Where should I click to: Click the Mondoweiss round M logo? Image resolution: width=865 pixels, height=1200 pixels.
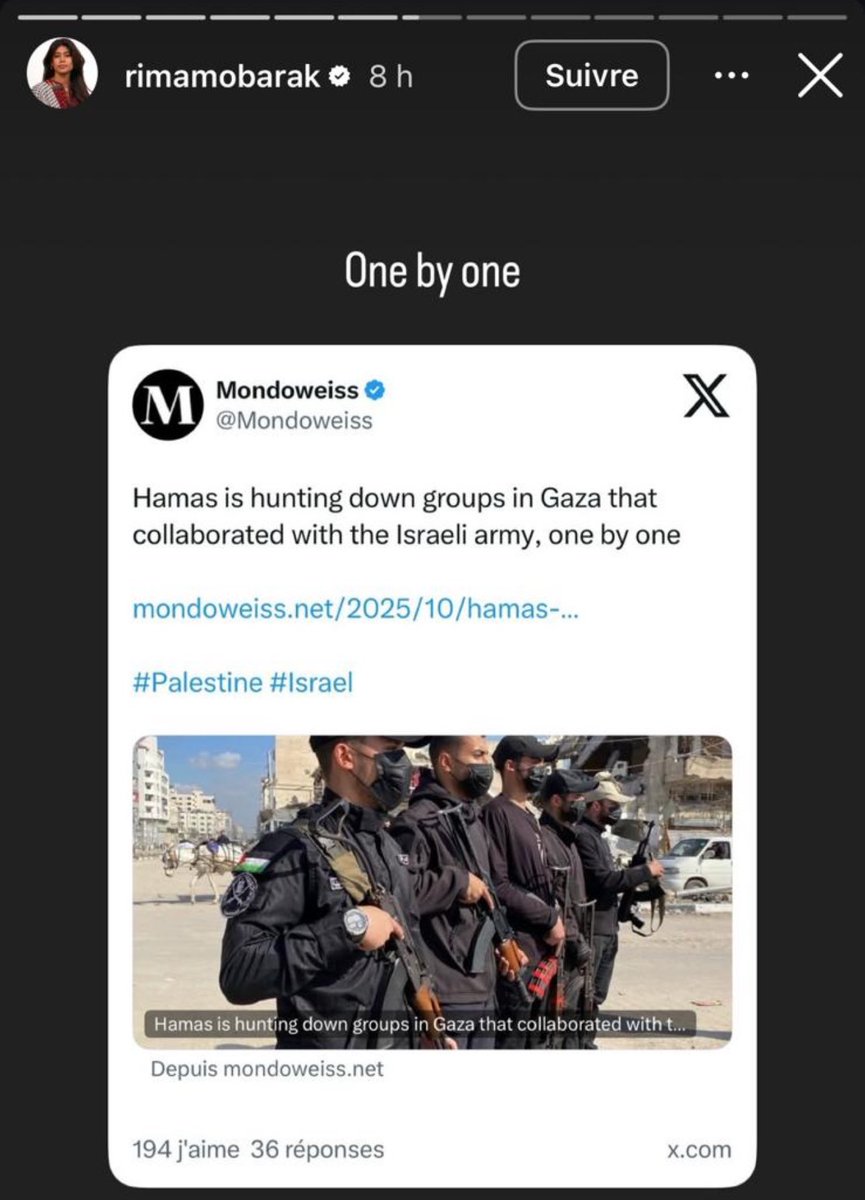tap(168, 405)
